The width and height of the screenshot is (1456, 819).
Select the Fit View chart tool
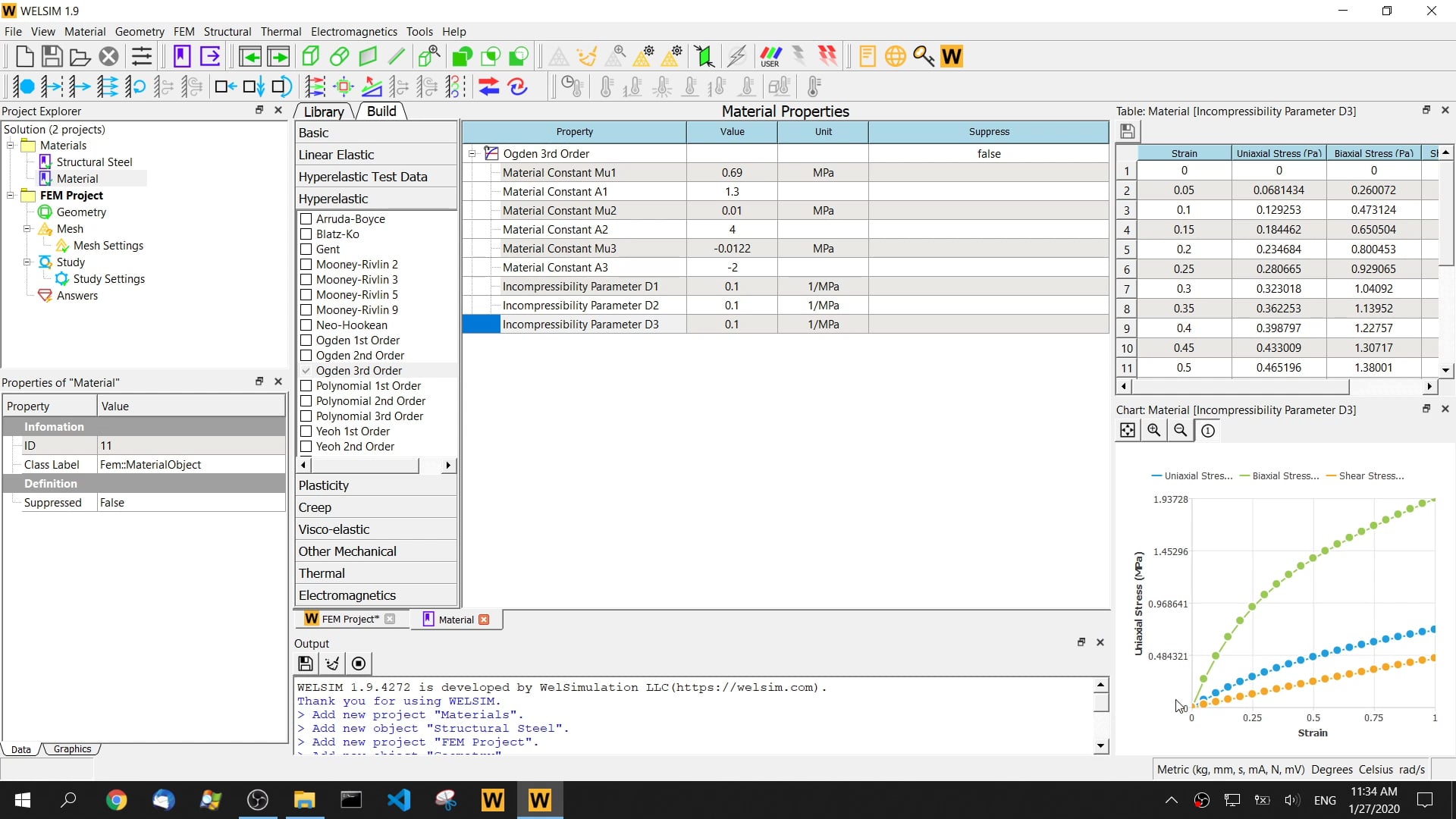pos(1128,430)
